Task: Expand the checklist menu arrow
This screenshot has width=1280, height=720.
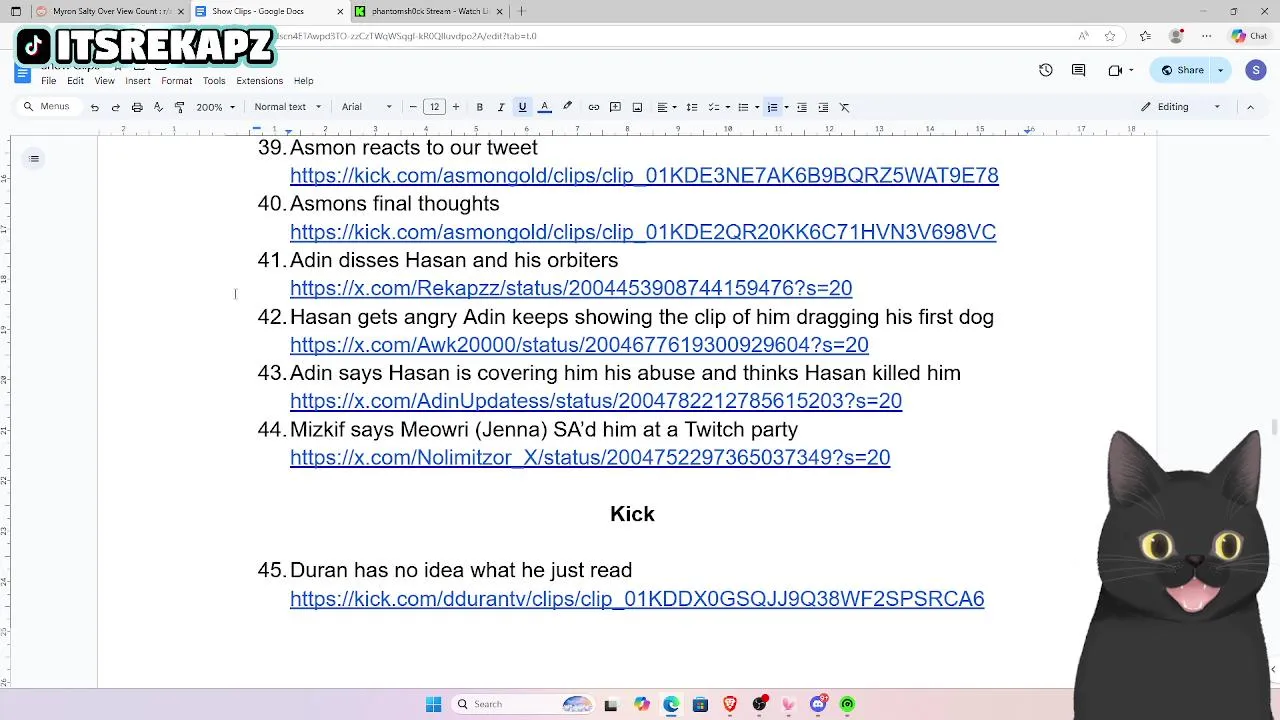Action: pos(727,107)
